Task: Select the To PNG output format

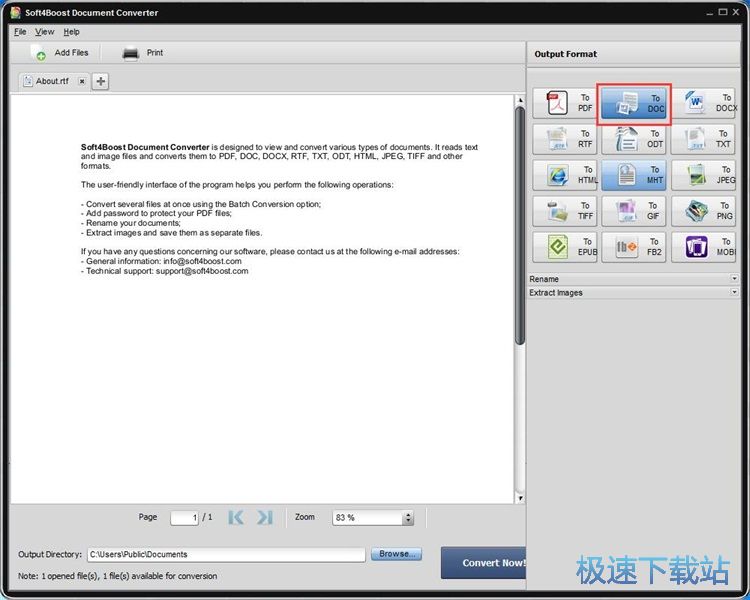Action: [704, 211]
